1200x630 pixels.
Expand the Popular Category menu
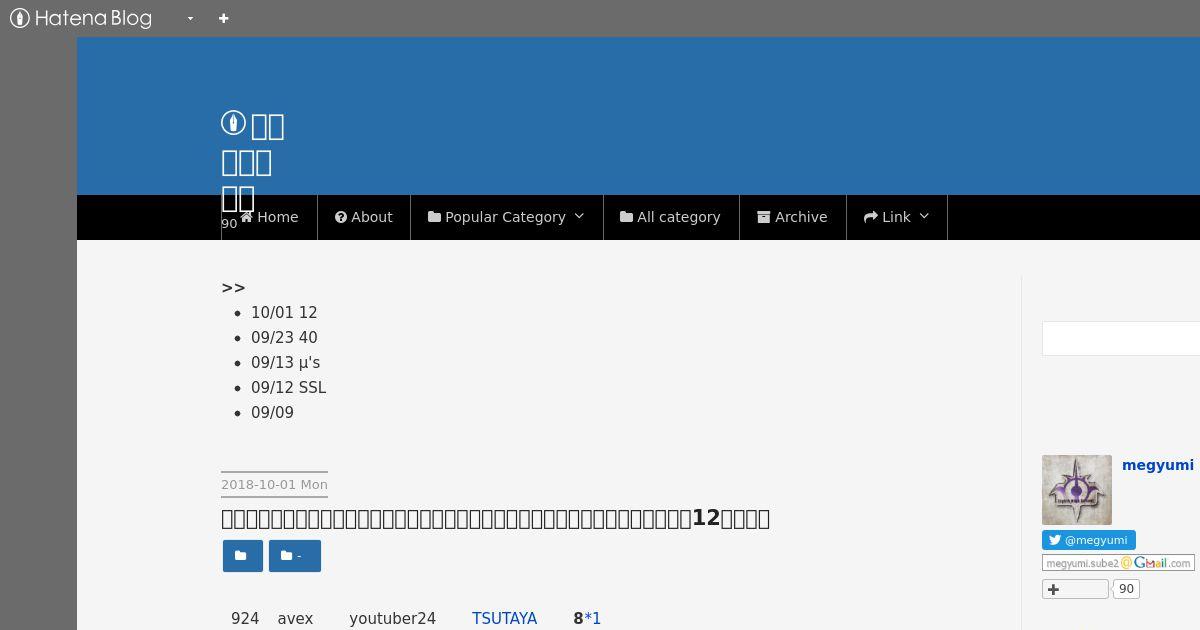[x=507, y=217]
